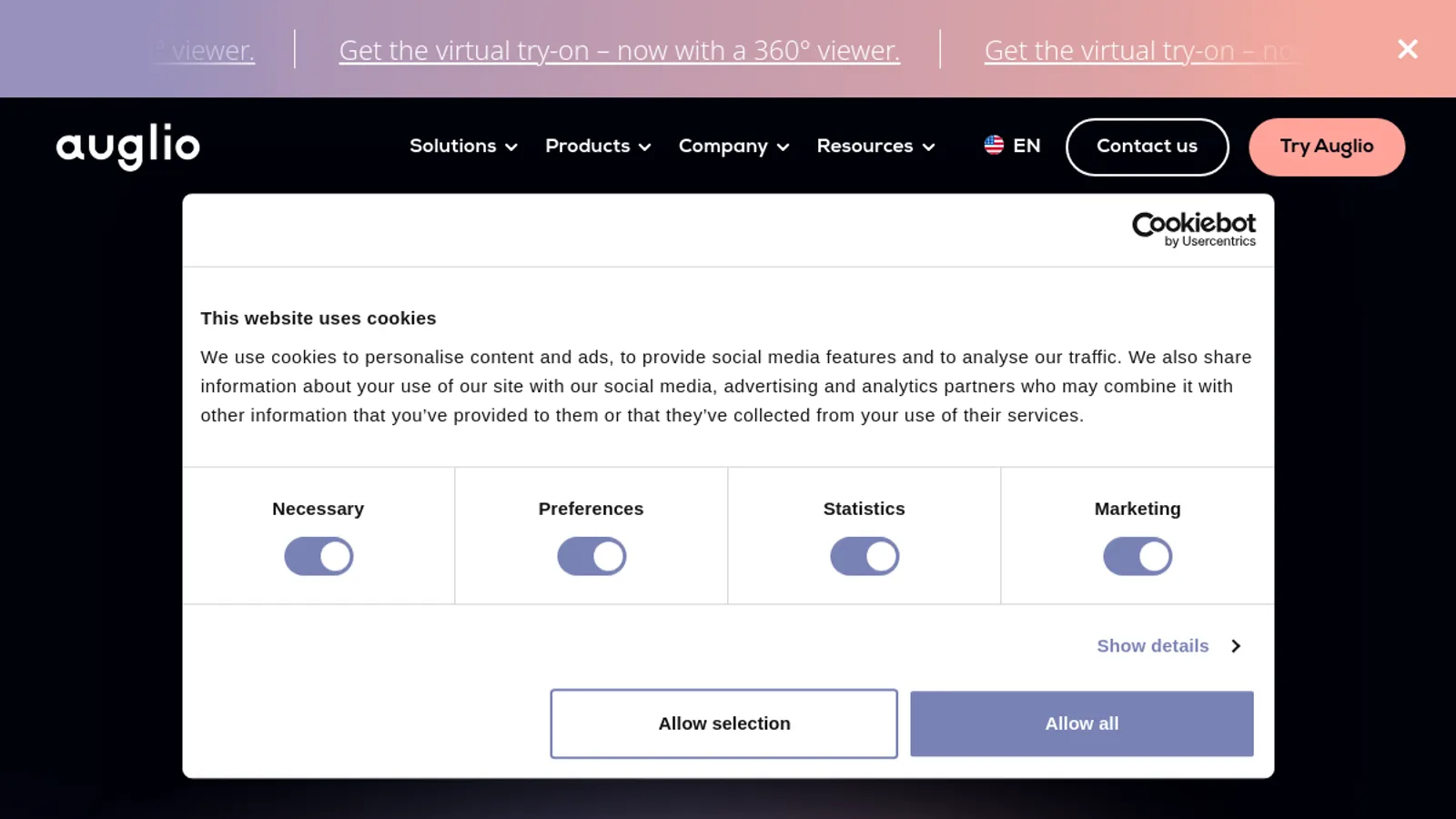Click the auglio logo
Screen dimensions: 1456x819
(128, 147)
